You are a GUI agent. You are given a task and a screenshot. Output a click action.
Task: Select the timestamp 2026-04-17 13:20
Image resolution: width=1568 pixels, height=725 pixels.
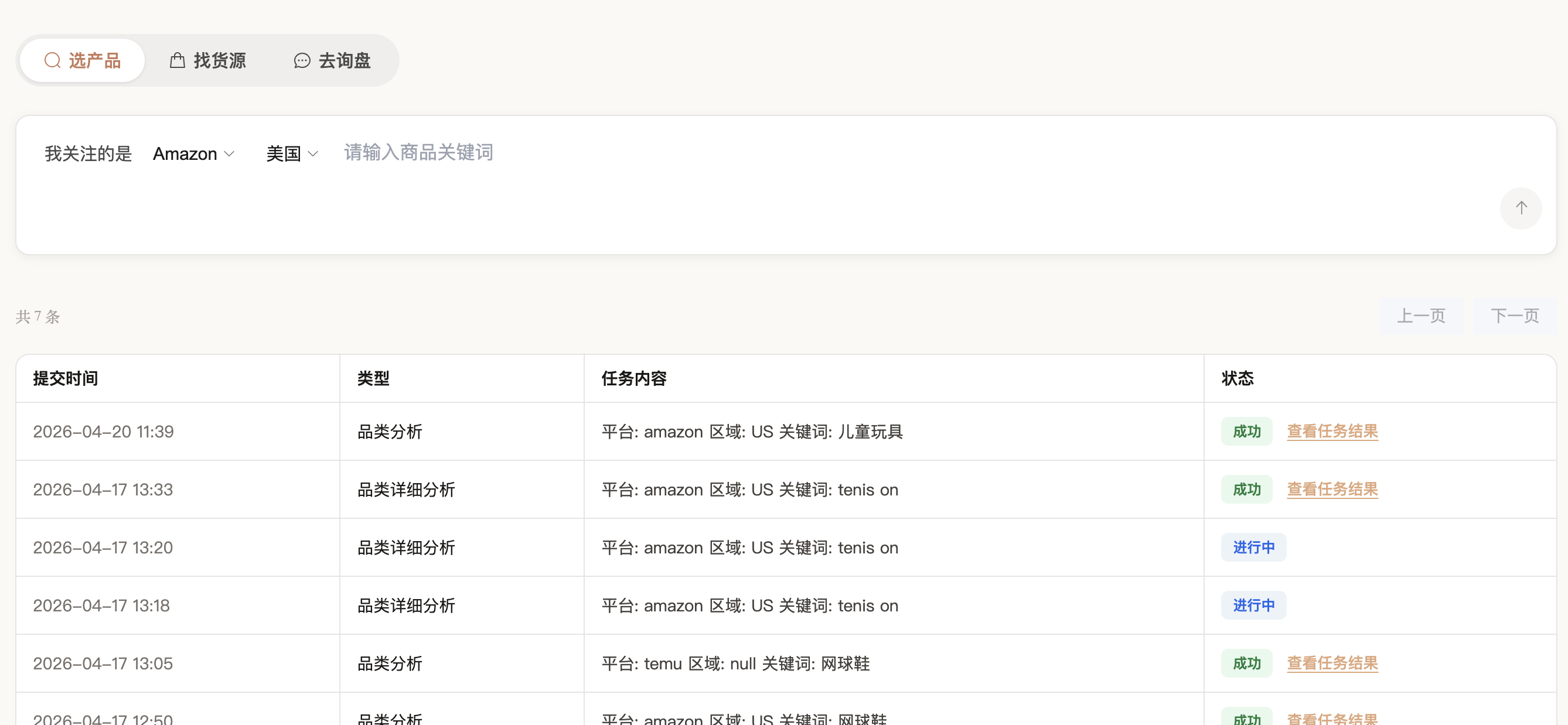click(x=103, y=548)
